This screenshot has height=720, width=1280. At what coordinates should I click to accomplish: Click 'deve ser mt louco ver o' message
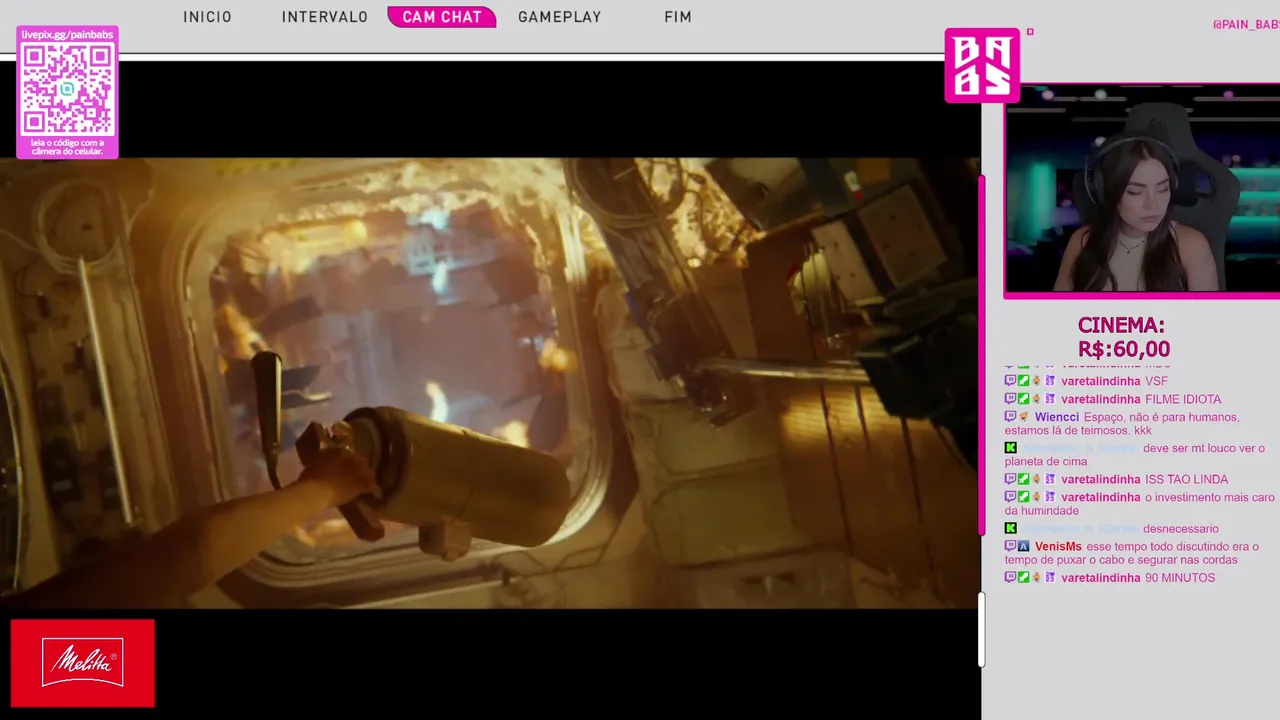[x=1135, y=455]
